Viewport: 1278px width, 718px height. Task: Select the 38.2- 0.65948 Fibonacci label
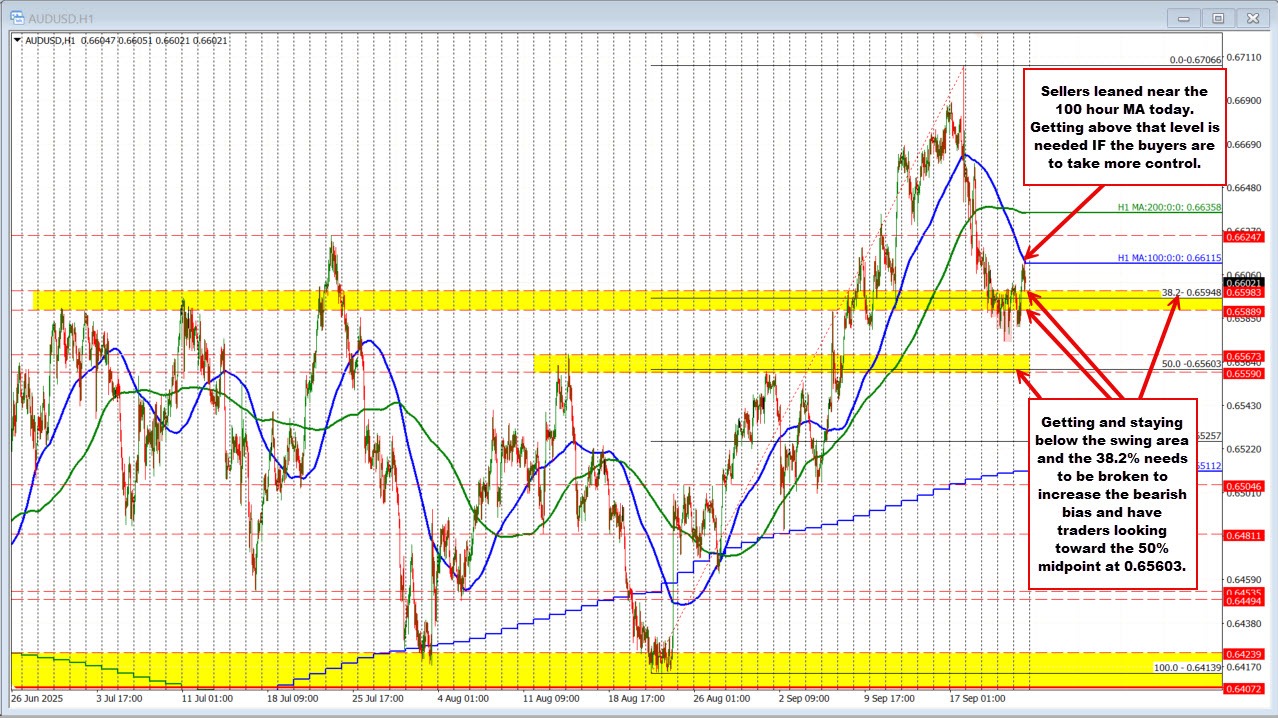[x=1191, y=293]
